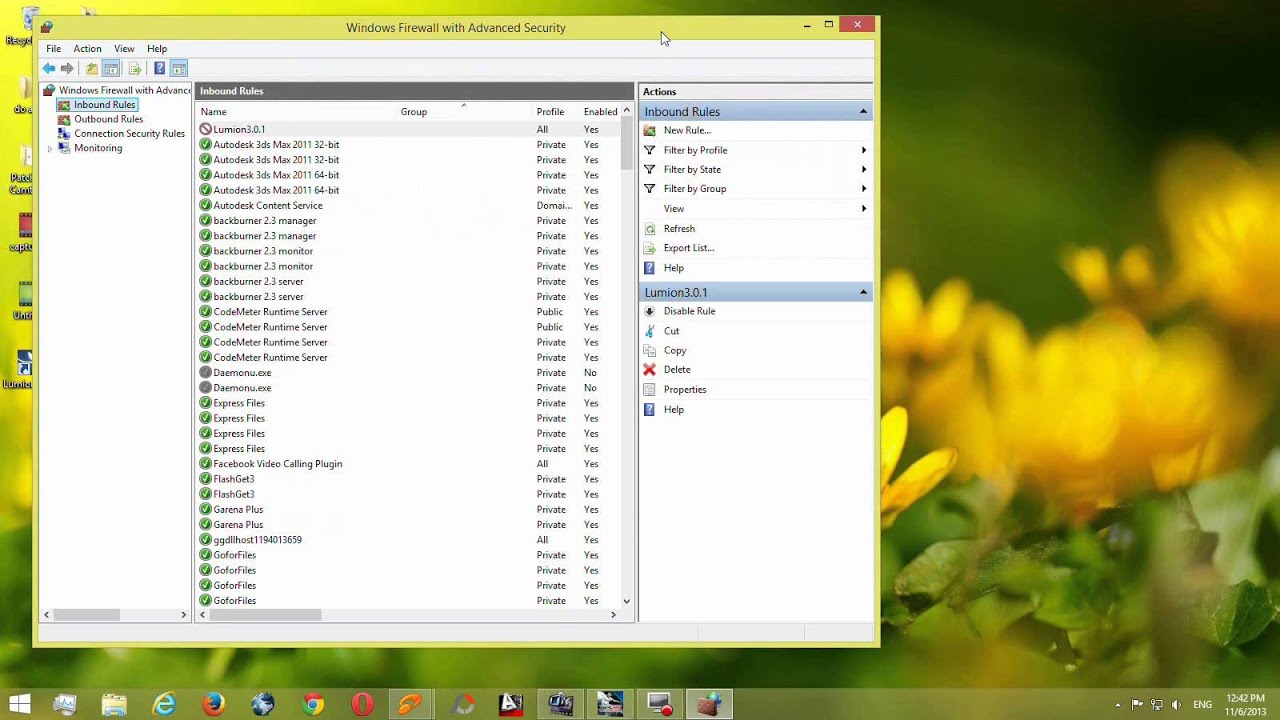
Task: Click the Refresh icon in Actions pane
Action: pyautogui.click(x=650, y=228)
